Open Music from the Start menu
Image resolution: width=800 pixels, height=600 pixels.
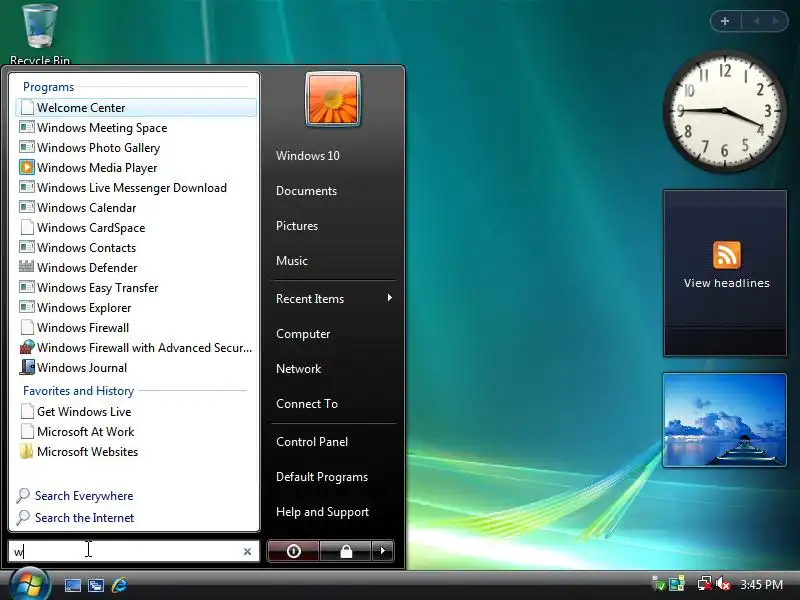tap(292, 261)
